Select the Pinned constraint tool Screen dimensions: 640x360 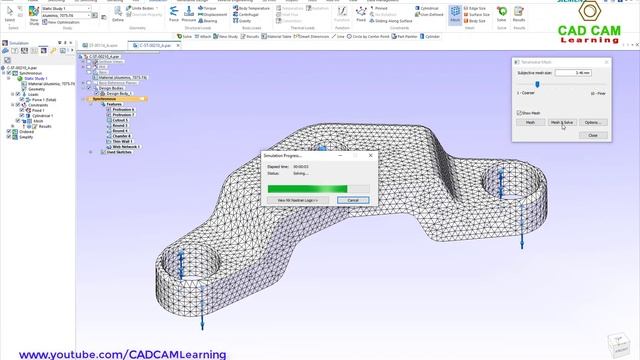tap(378, 8)
